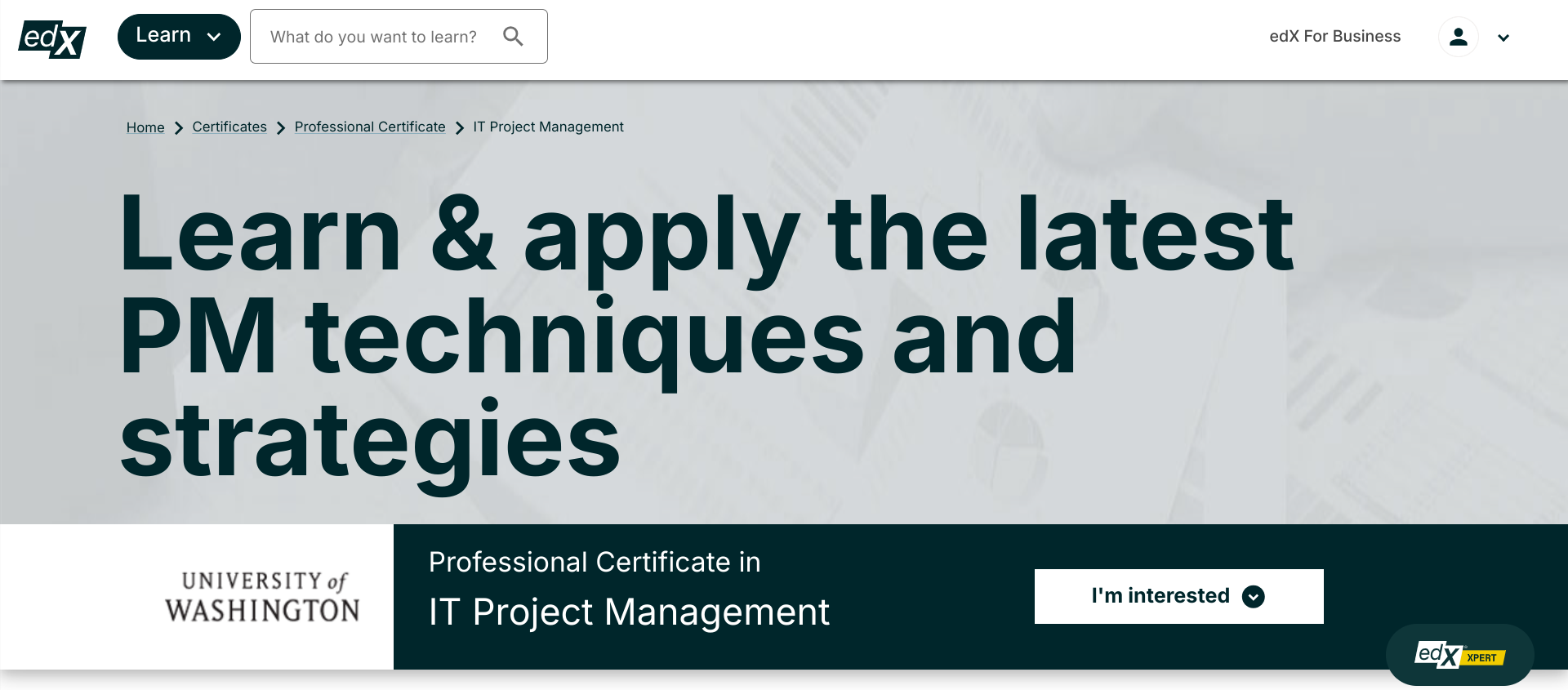
Task: Go to the Home breadcrumb
Action: click(145, 127)
